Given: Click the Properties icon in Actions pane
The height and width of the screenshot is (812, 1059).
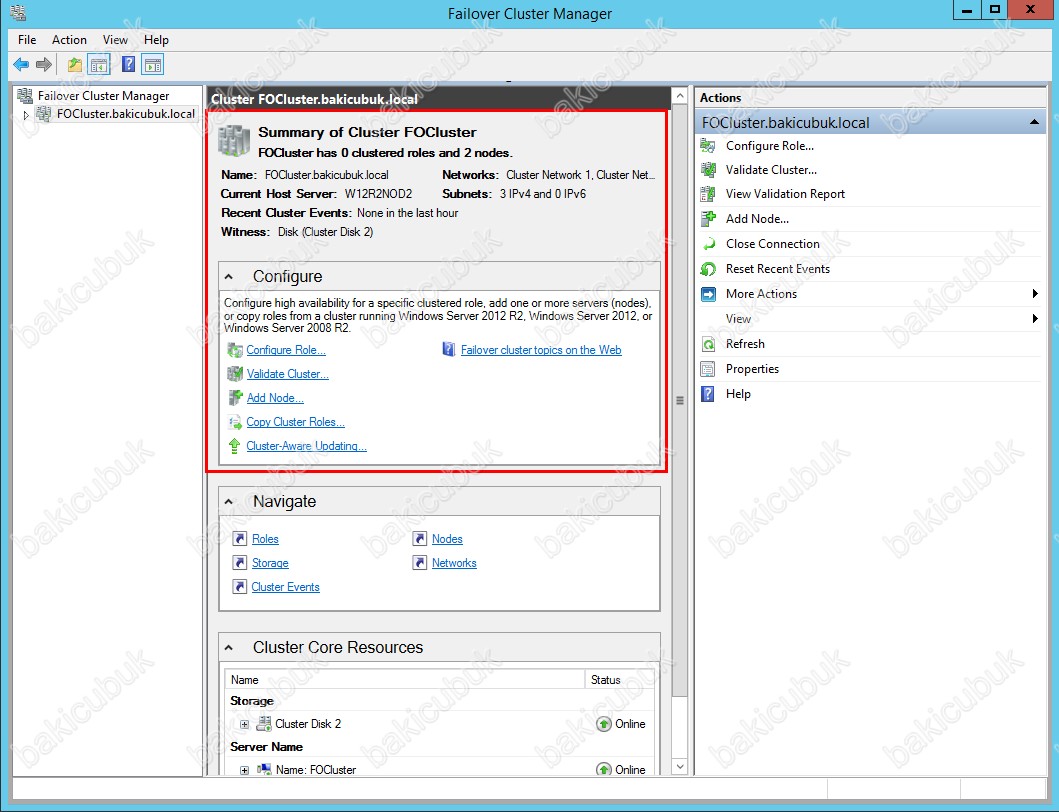Looking at the screenshot, I should point(708,369).
